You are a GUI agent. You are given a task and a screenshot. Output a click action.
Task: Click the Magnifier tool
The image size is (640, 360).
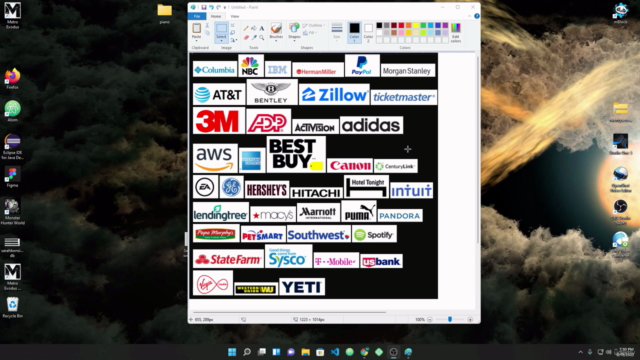coord(262,38)
